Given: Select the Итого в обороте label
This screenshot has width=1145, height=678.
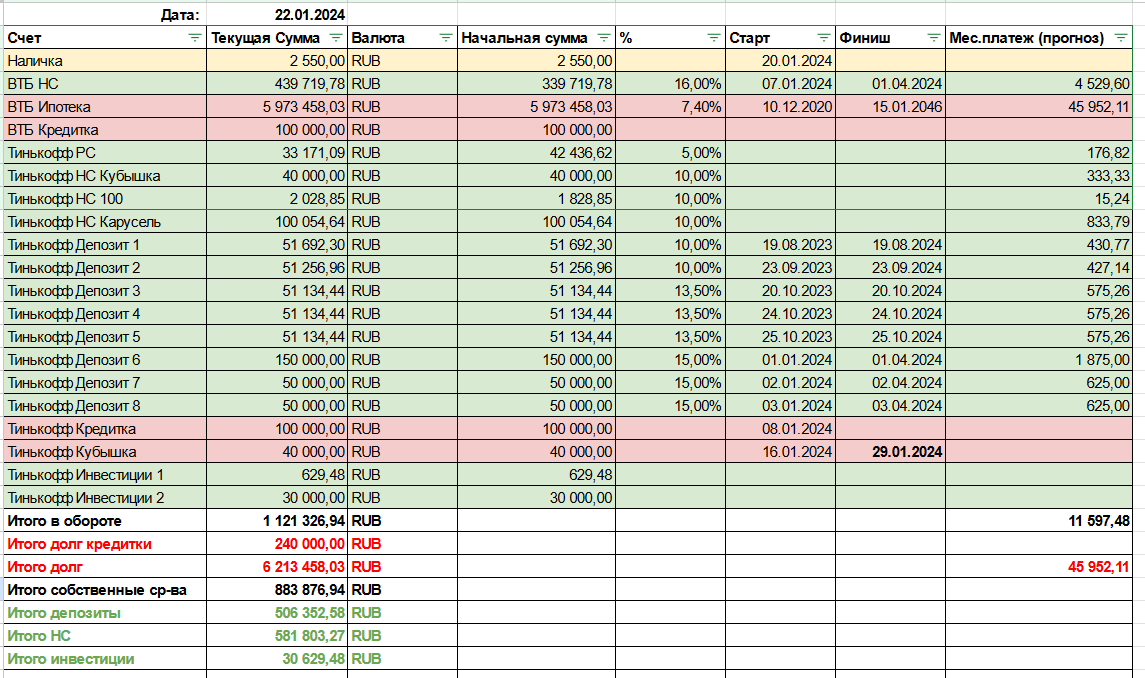Looking at the screenshot, I should (x=105, y=521).
